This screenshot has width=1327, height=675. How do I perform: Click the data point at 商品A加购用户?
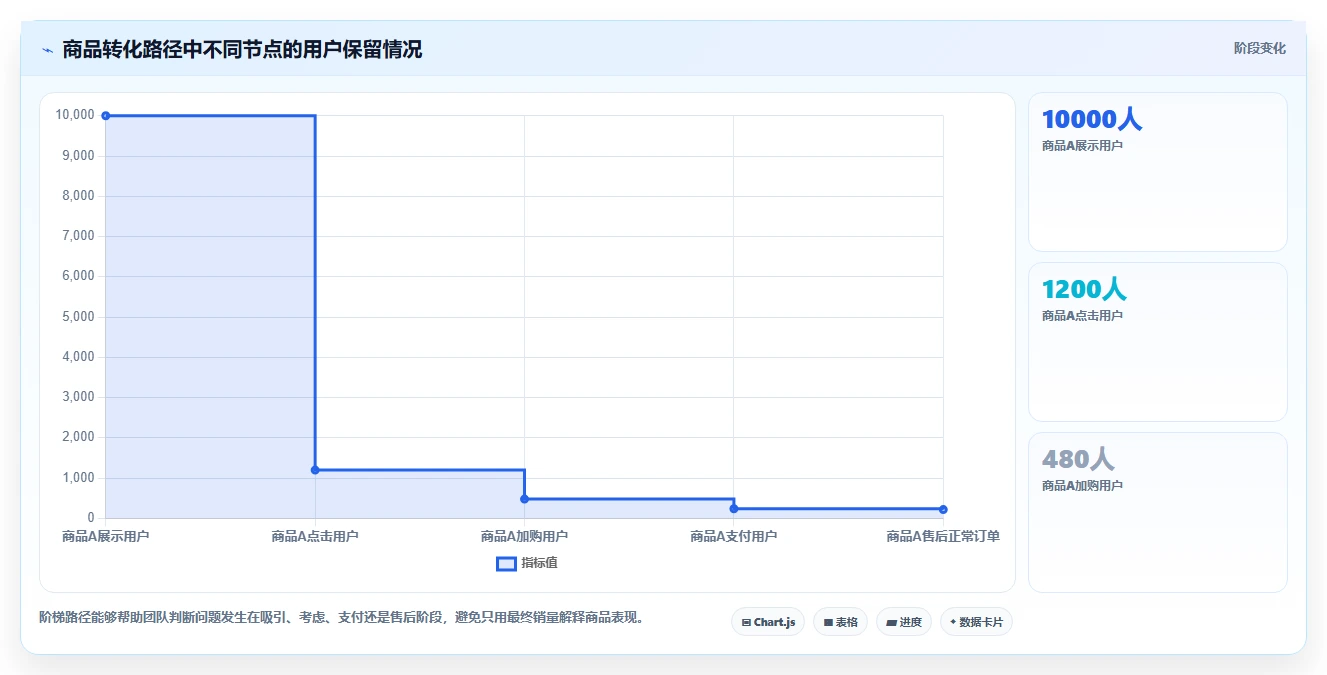click(x=524, y=499)
